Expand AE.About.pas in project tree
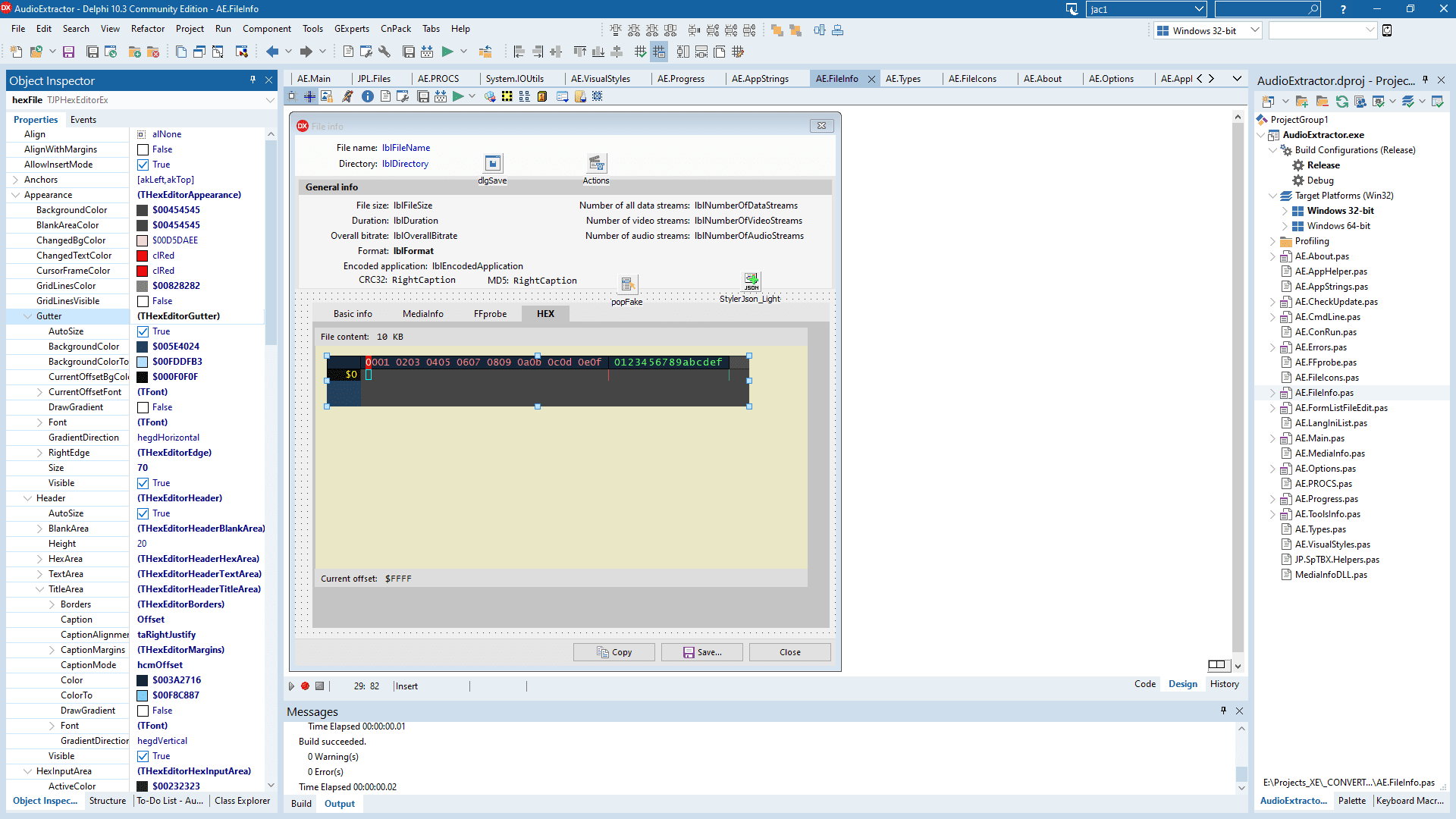The width and height of the screenshot is (1456, 819). click(x=1272, y=256)
